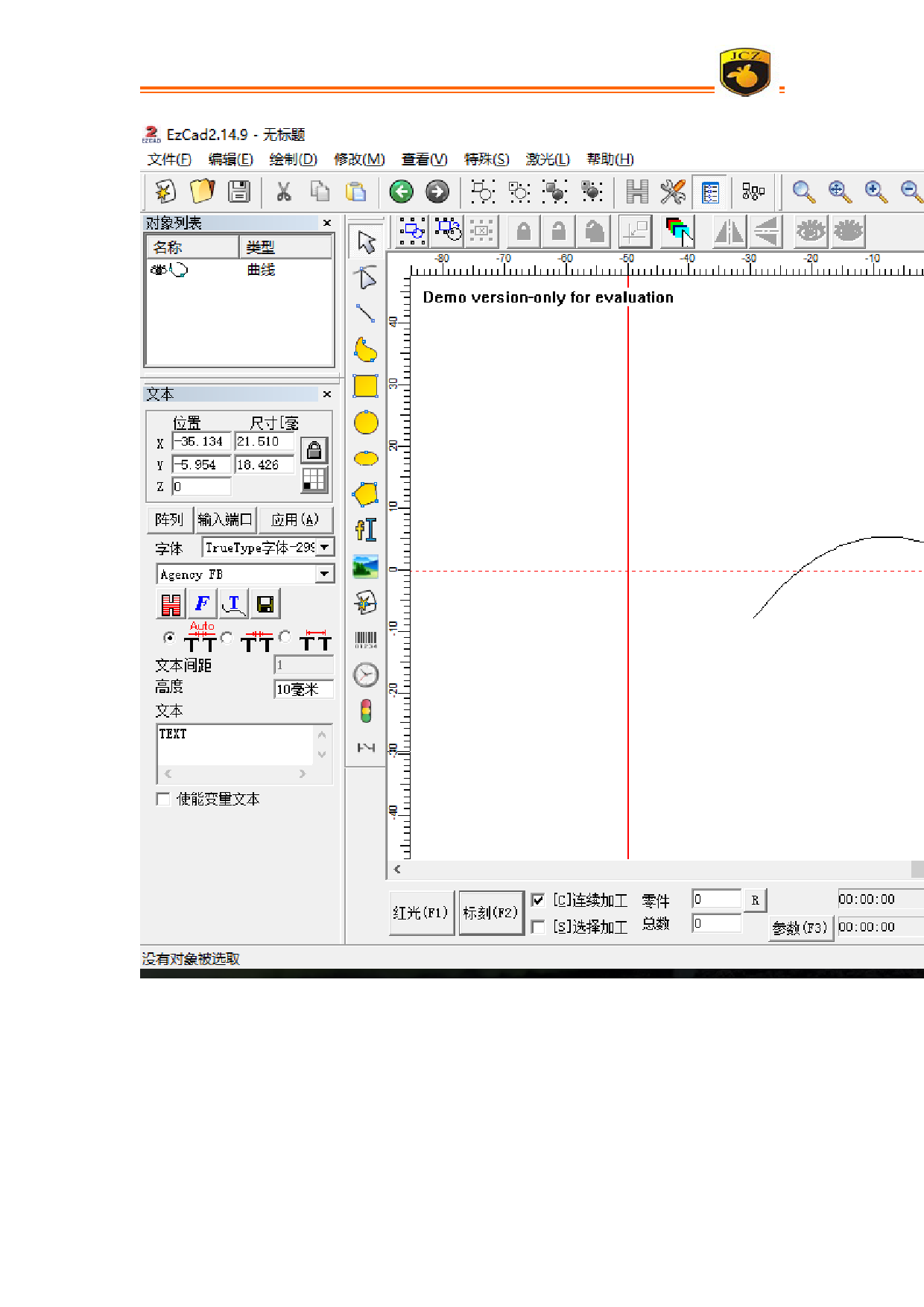Click the undo green arrow

(401, 192)
